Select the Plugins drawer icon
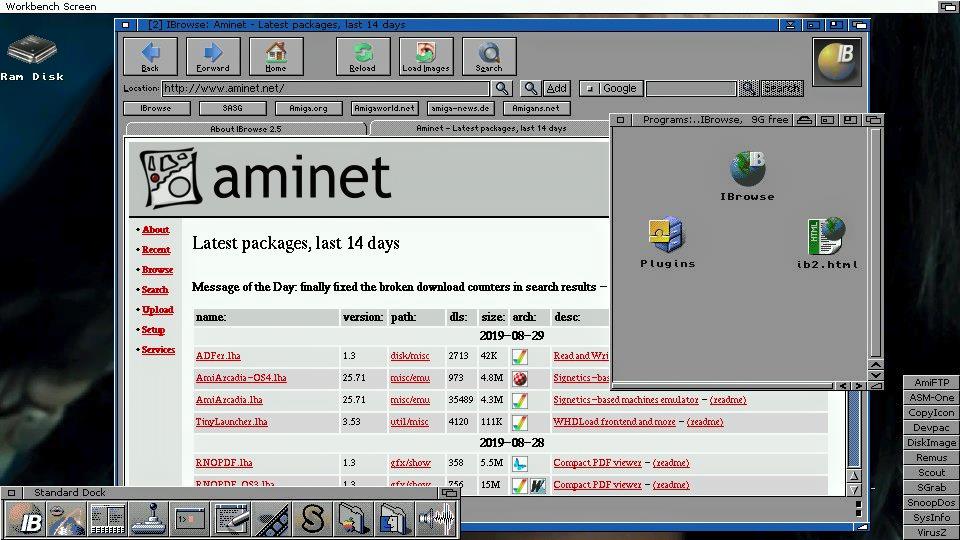The height and width of the screenshot is (540, 960). [x=667, y=242]
